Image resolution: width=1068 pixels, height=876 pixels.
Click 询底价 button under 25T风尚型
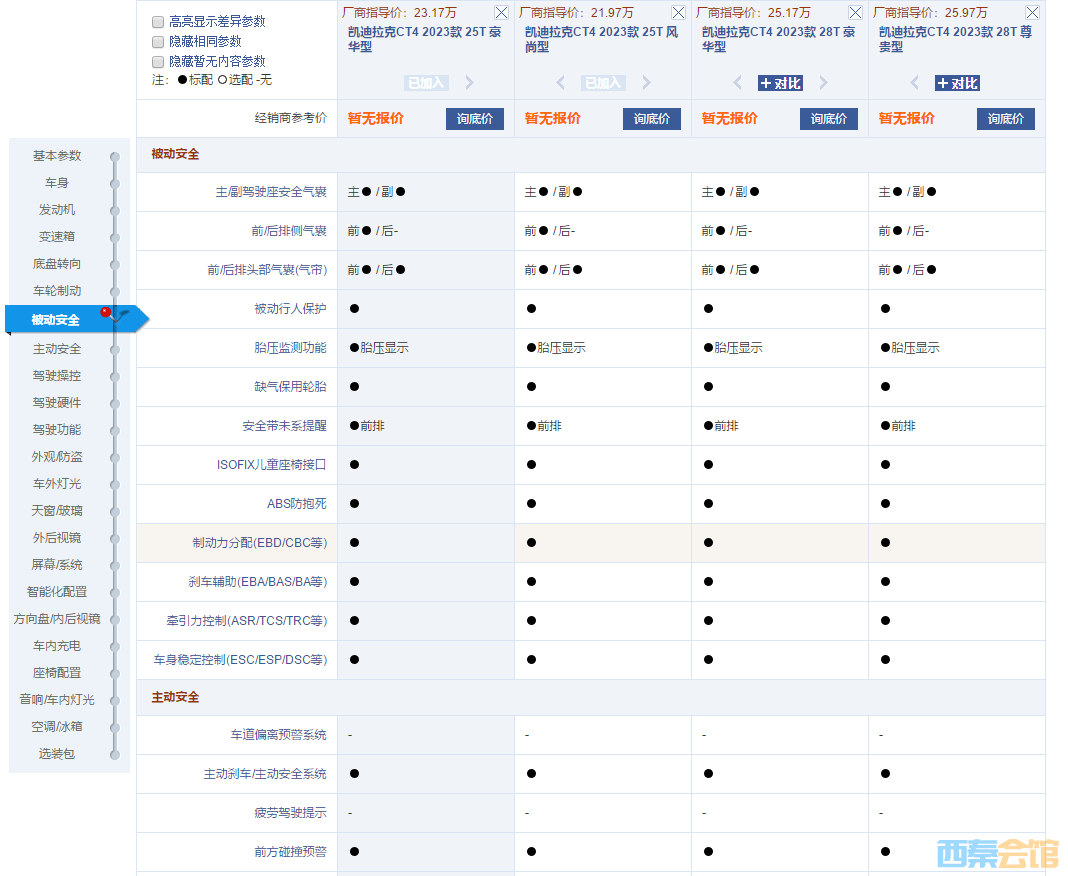pos(651,118)
